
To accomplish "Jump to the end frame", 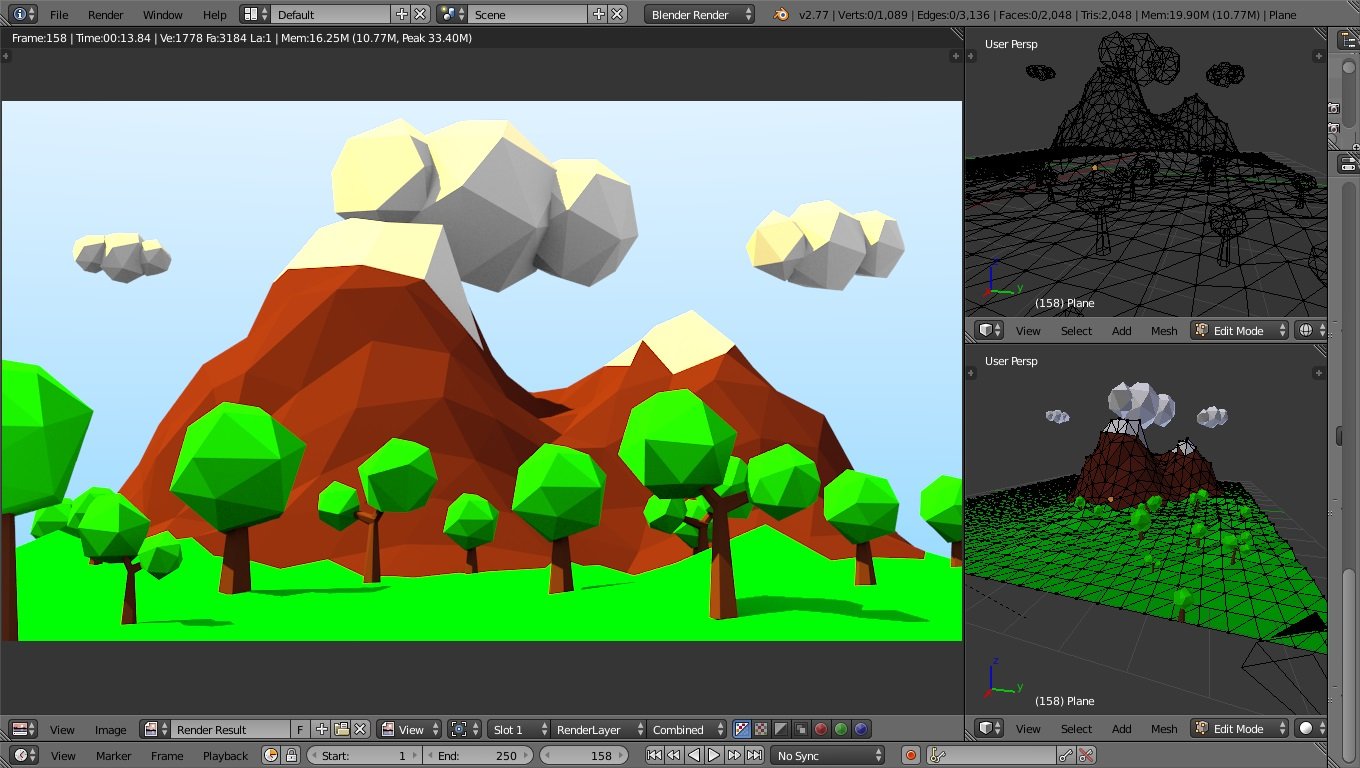I will [x=754, y=755].
